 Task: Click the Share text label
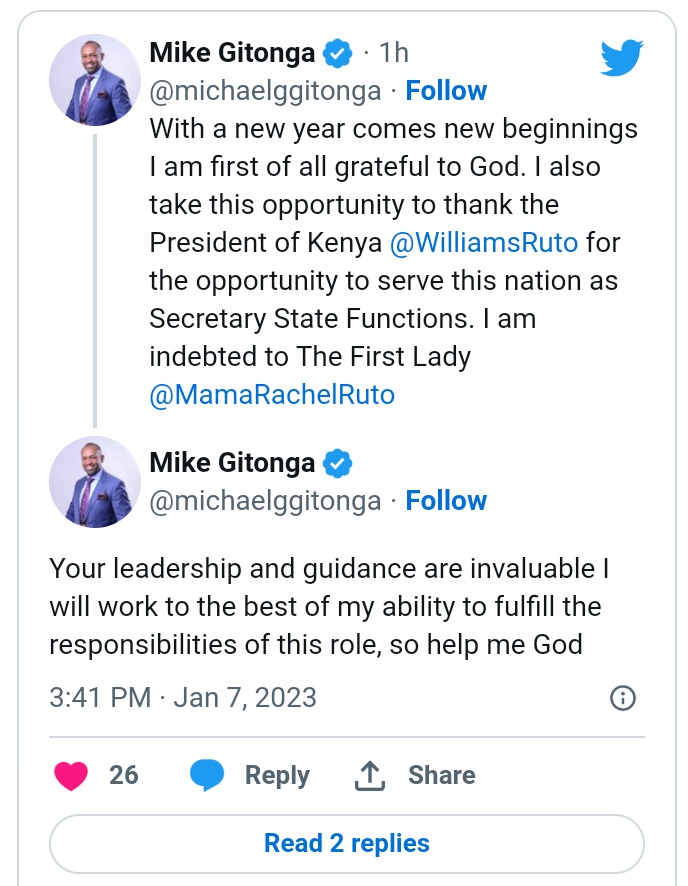442,775
